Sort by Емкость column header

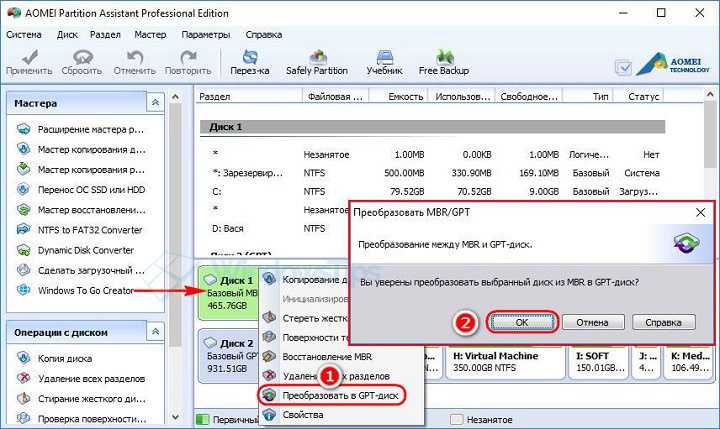(x=399, y=96)
